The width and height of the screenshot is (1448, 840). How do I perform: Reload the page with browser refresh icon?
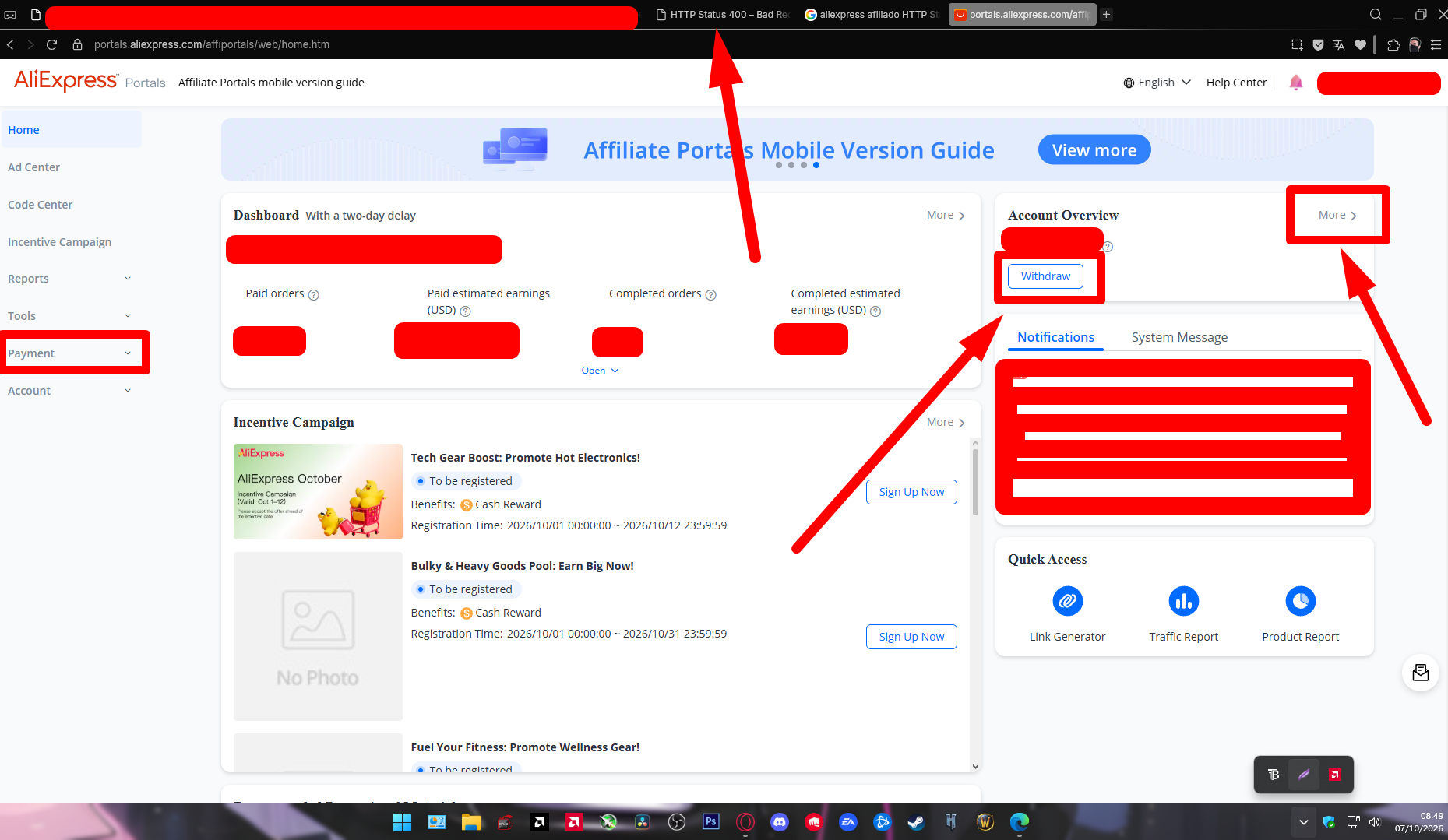(x=52, y=44)
